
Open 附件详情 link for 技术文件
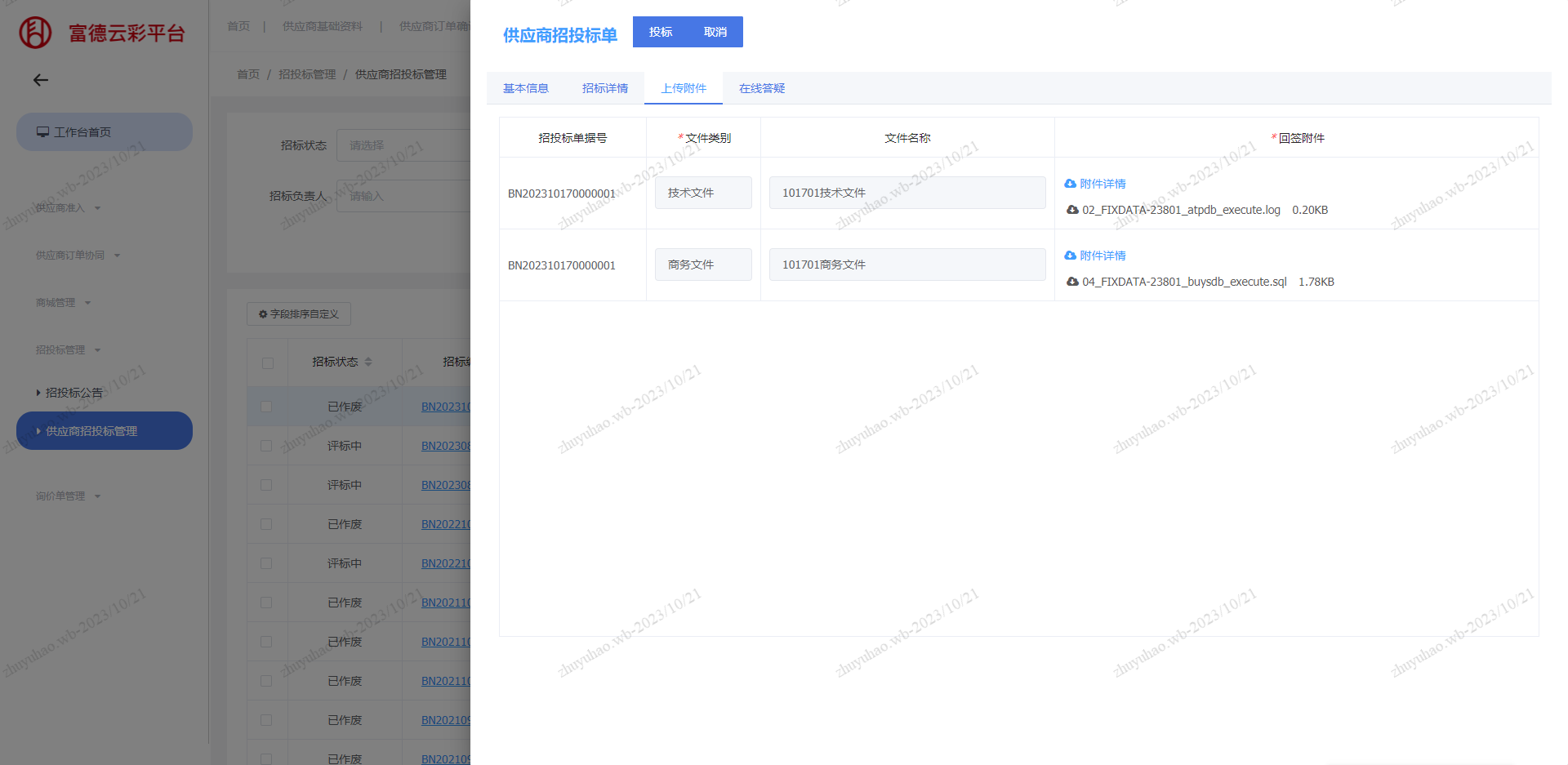[1095, 184]
